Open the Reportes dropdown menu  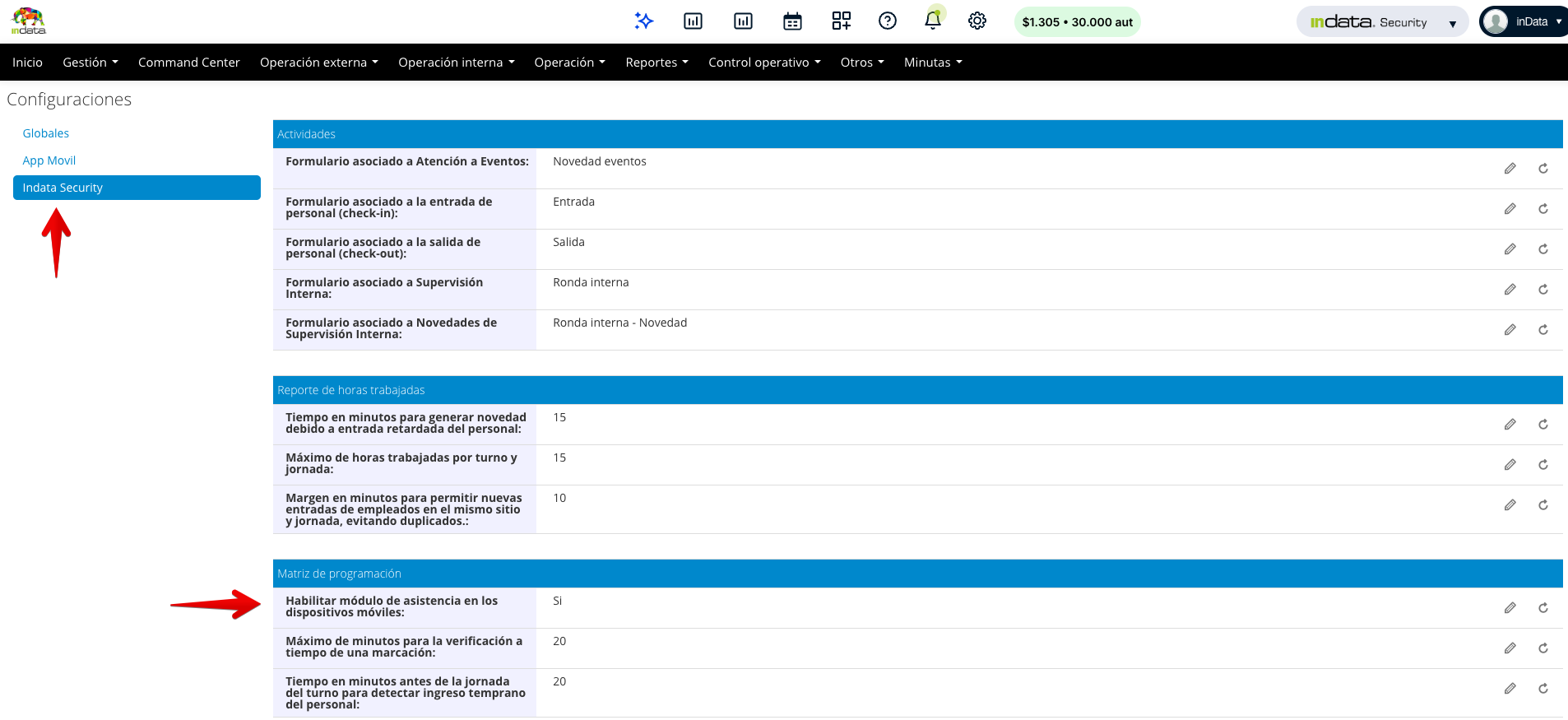(x=656, y=63)
